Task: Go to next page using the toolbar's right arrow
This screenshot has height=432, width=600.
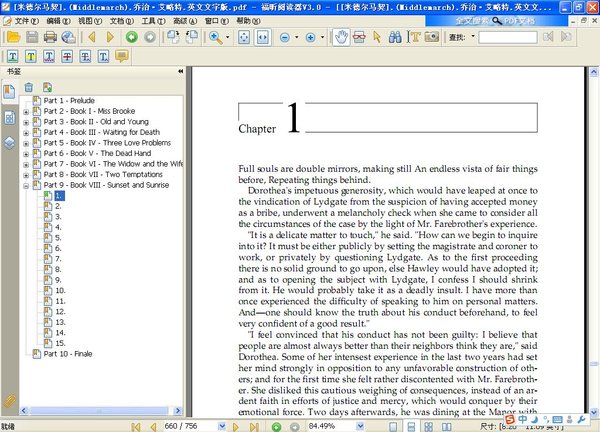Action: click(111, 37)
